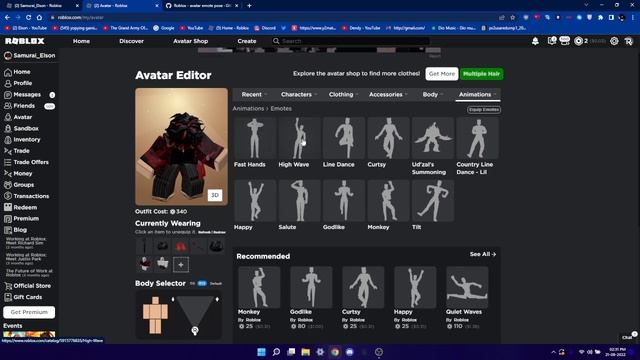Viewport: 640px width, 360px height.
Task: Open Chrome from the taskbar
Action: 335,352
